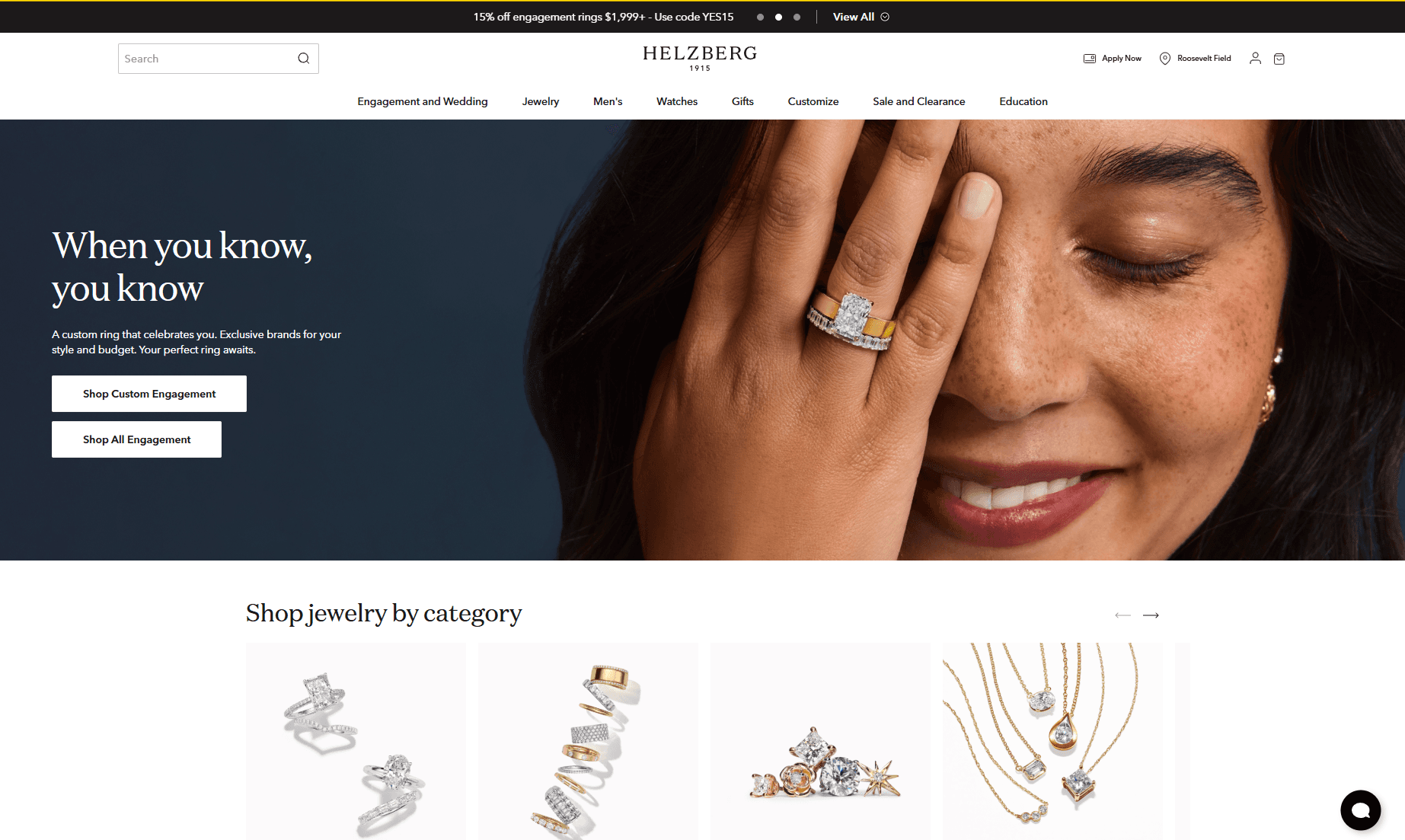Open the Watches navigation menu
This screenshot has height=840, width=1405.
tap(677, 101)
